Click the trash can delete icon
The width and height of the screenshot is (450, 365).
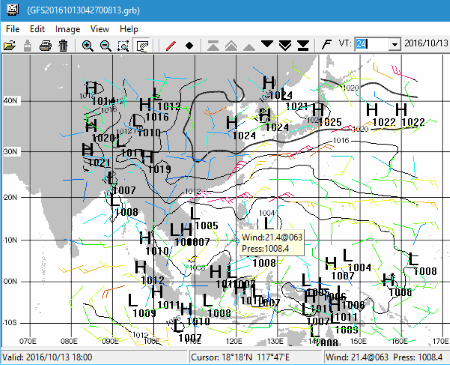pyautogui.click(x=63, y=45)
